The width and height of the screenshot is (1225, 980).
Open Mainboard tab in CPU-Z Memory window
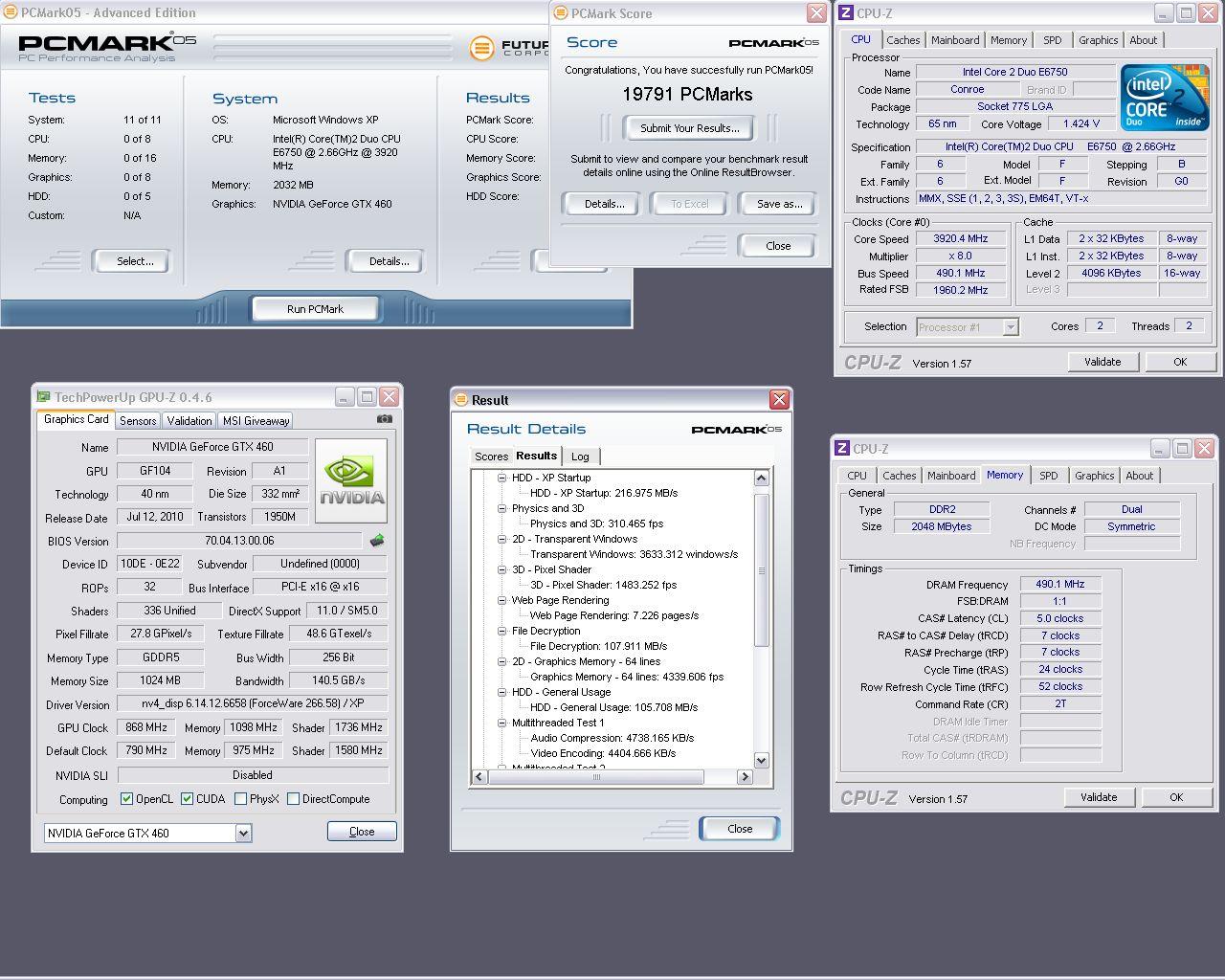tap(951, 476)
